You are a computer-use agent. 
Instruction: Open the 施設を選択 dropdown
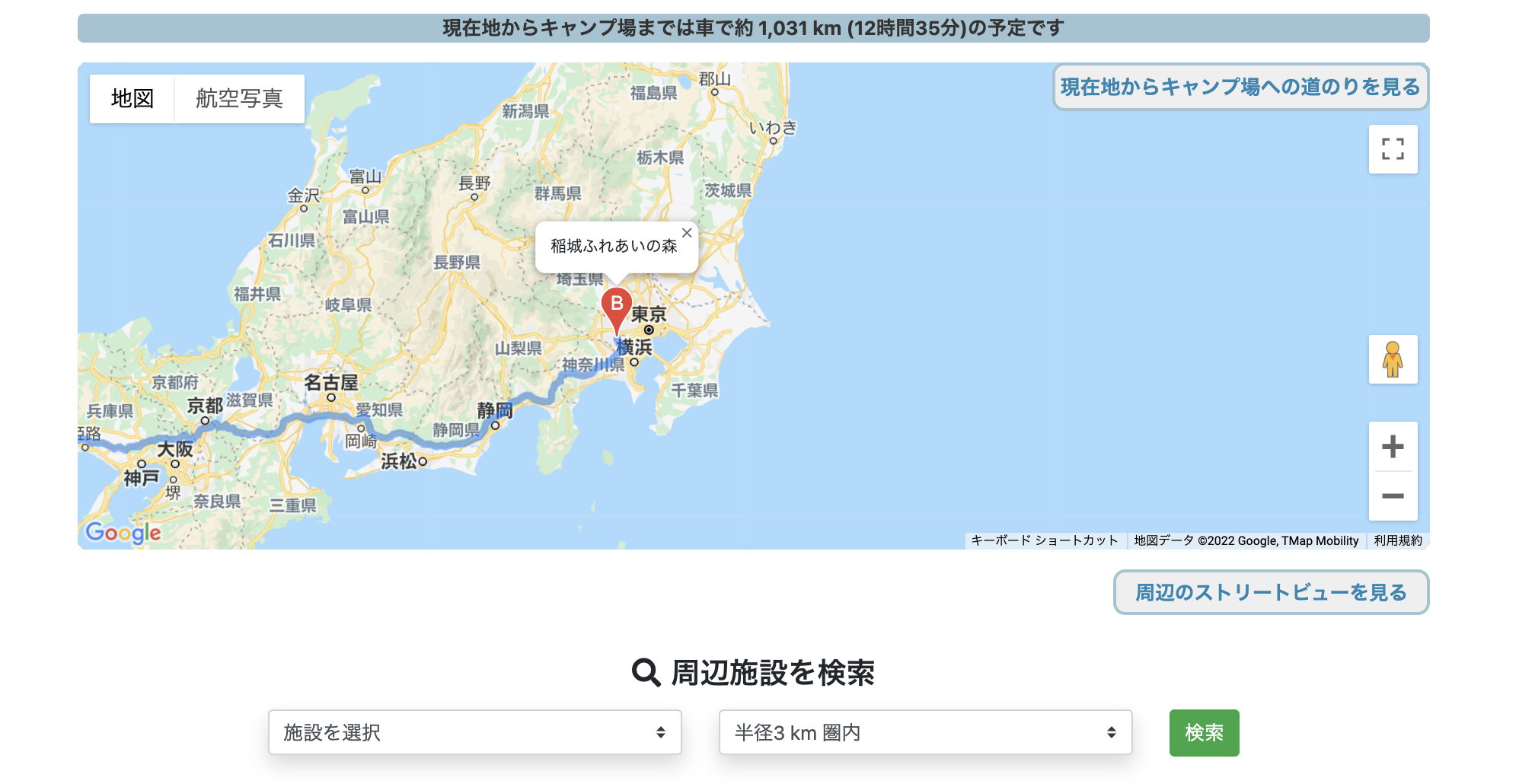tap(474, 732)
